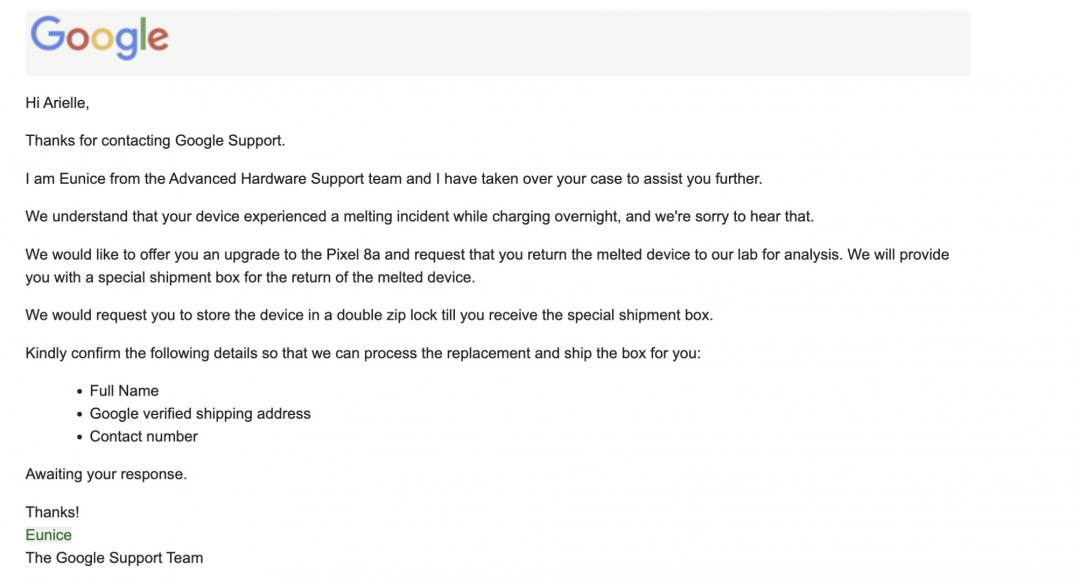Click the "Awaiting your response." line
The image size is (1080, 580).
(x=106, y=474)
